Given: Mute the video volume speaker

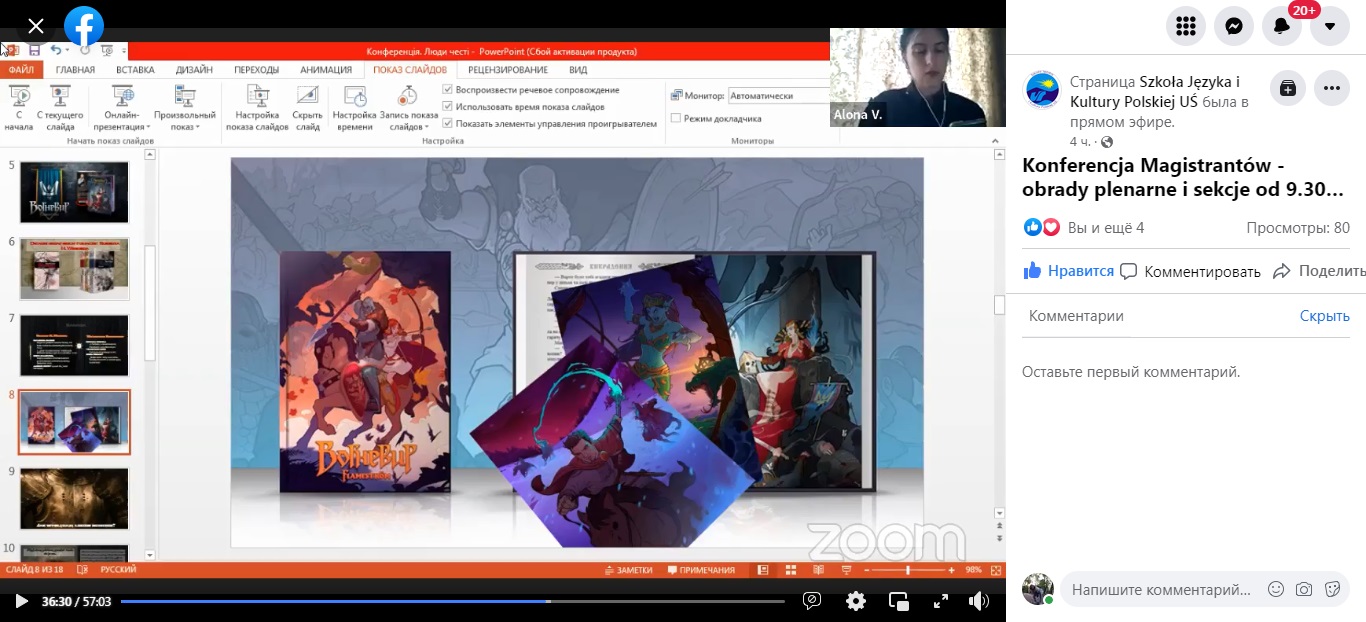Looking at the screenshot, I should [x=978, y=601].
